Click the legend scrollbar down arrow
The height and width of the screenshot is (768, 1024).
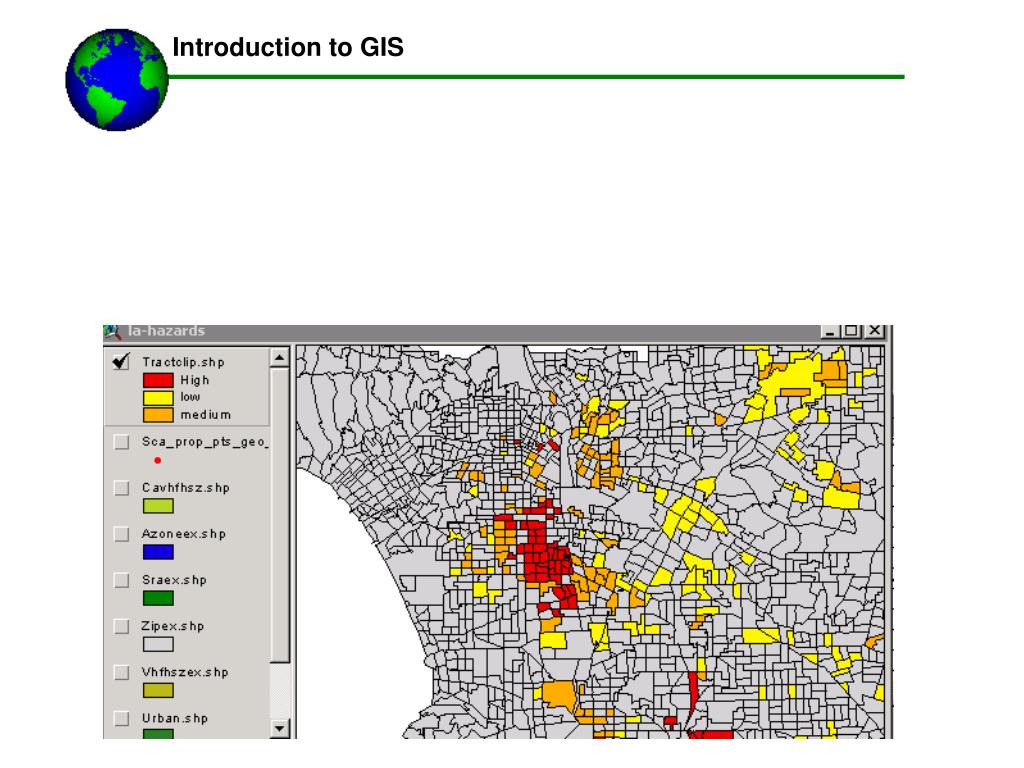(280, 728)
